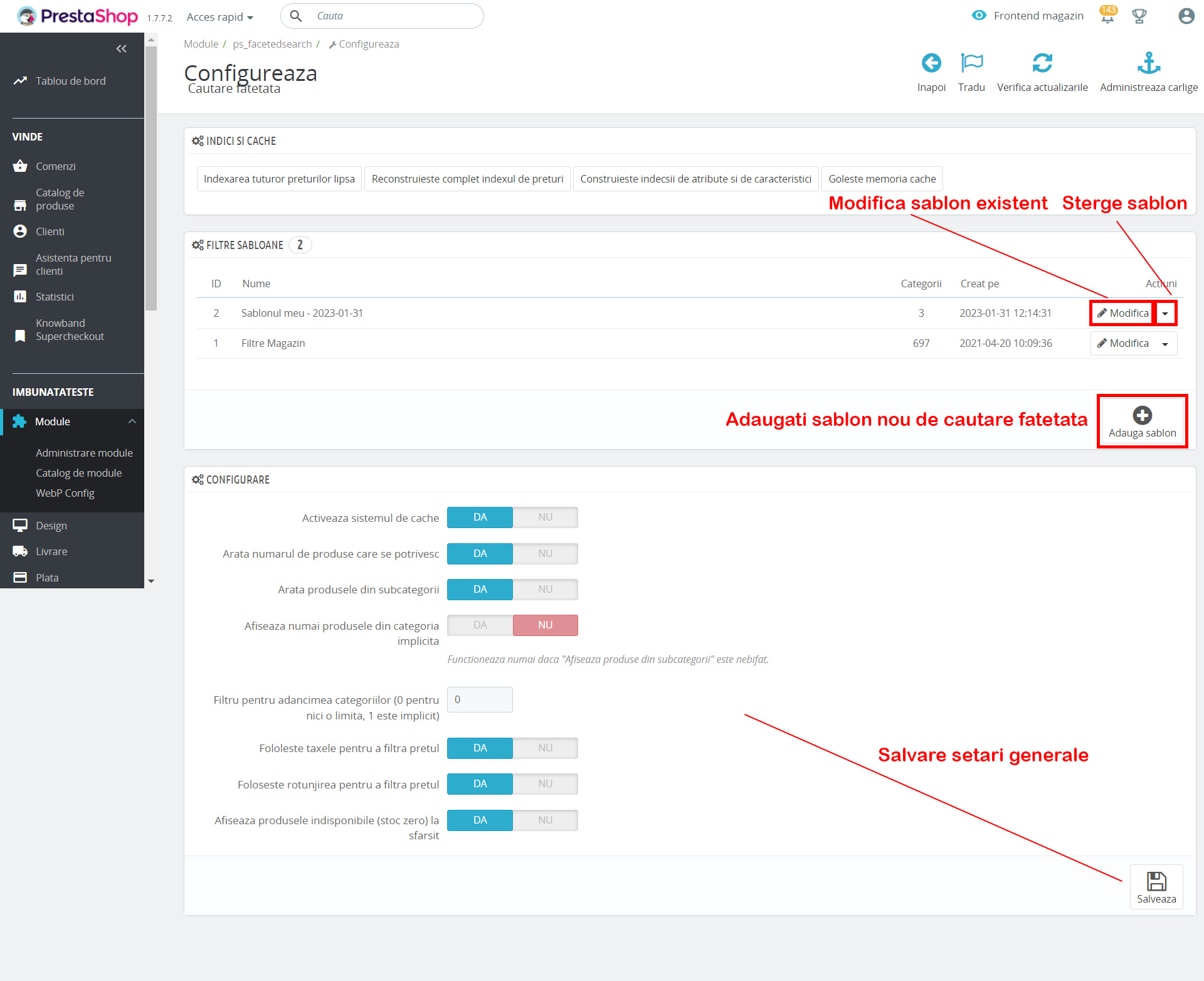Open Acces rapid dropdown
The image size is (1204, 981).
219,17
